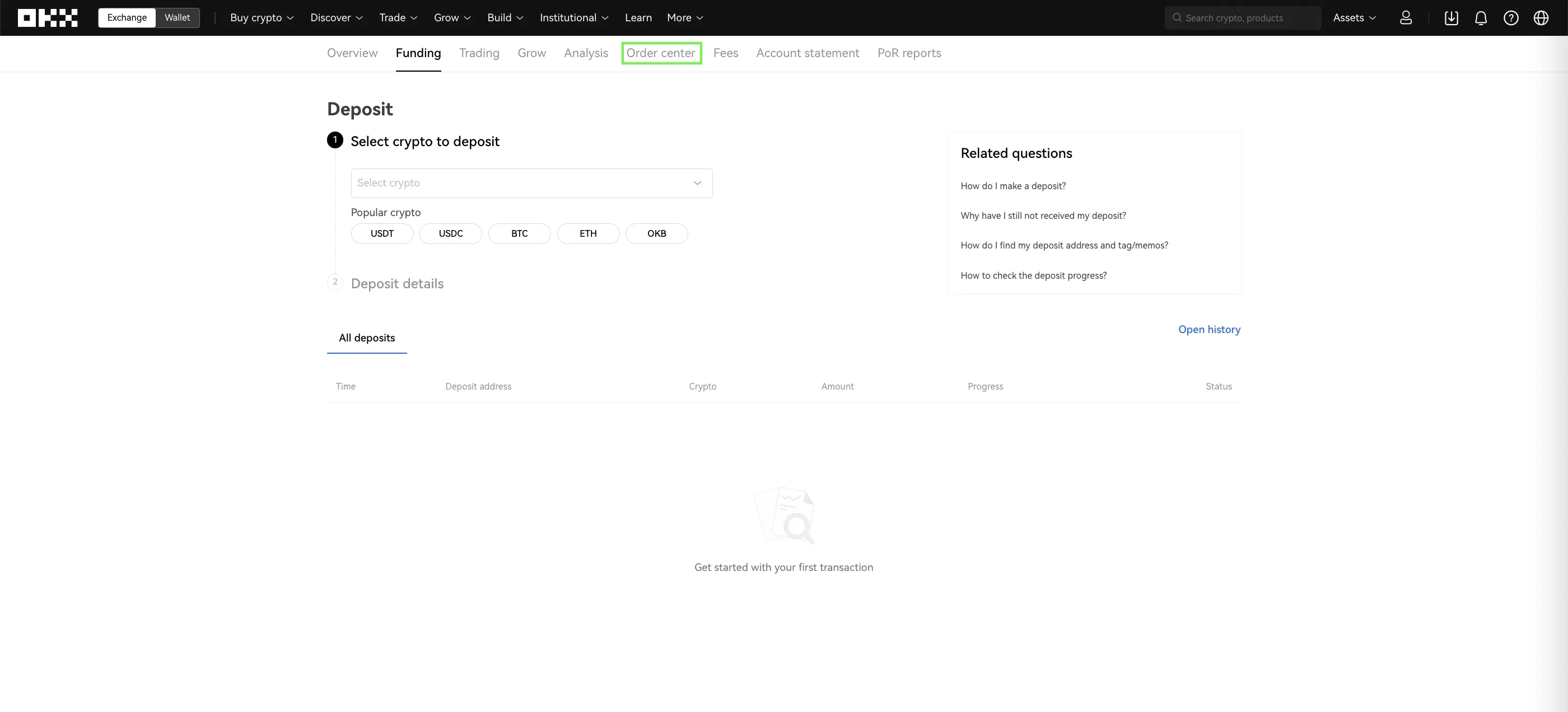Image resolution: width=1568 pixels, height=712 pixels.
Task: Open the Analysis tab
Action: (x=586, y=53)
